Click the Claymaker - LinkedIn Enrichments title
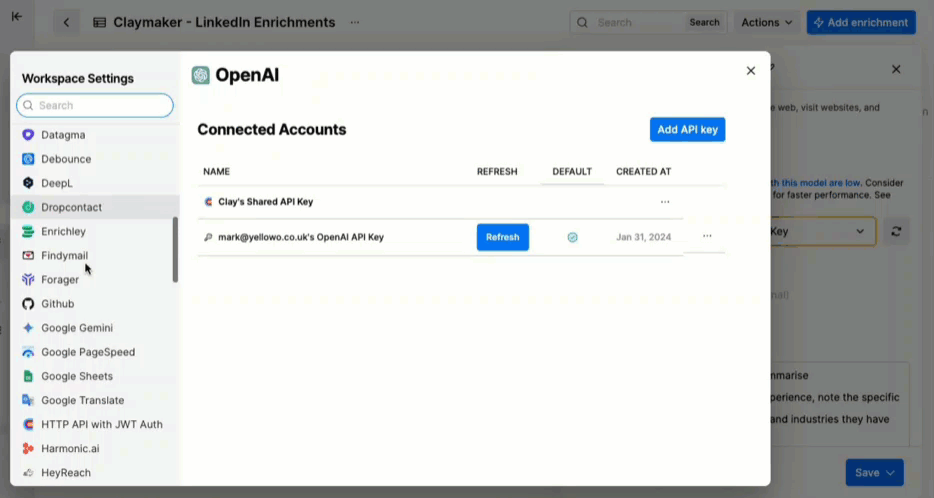 (224, 23)
